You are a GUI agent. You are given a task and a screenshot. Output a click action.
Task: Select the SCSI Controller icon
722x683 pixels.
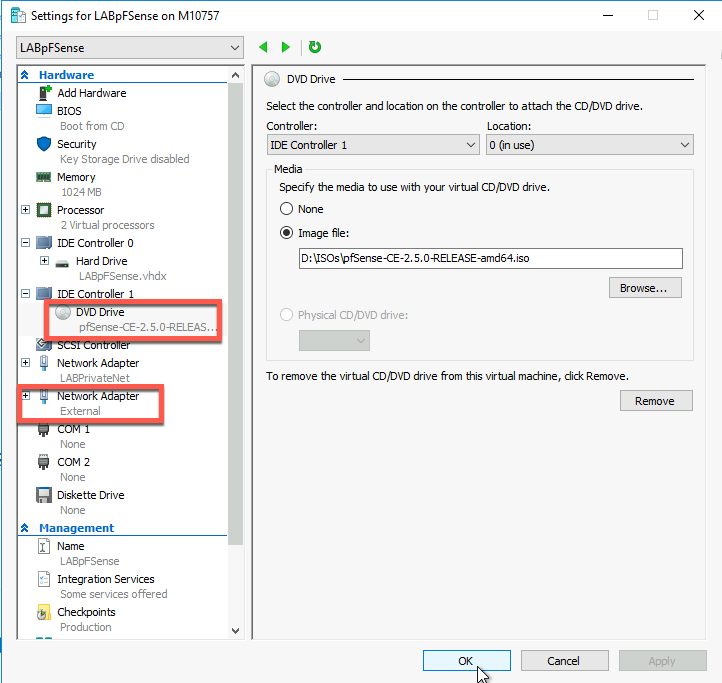point(44,344)
